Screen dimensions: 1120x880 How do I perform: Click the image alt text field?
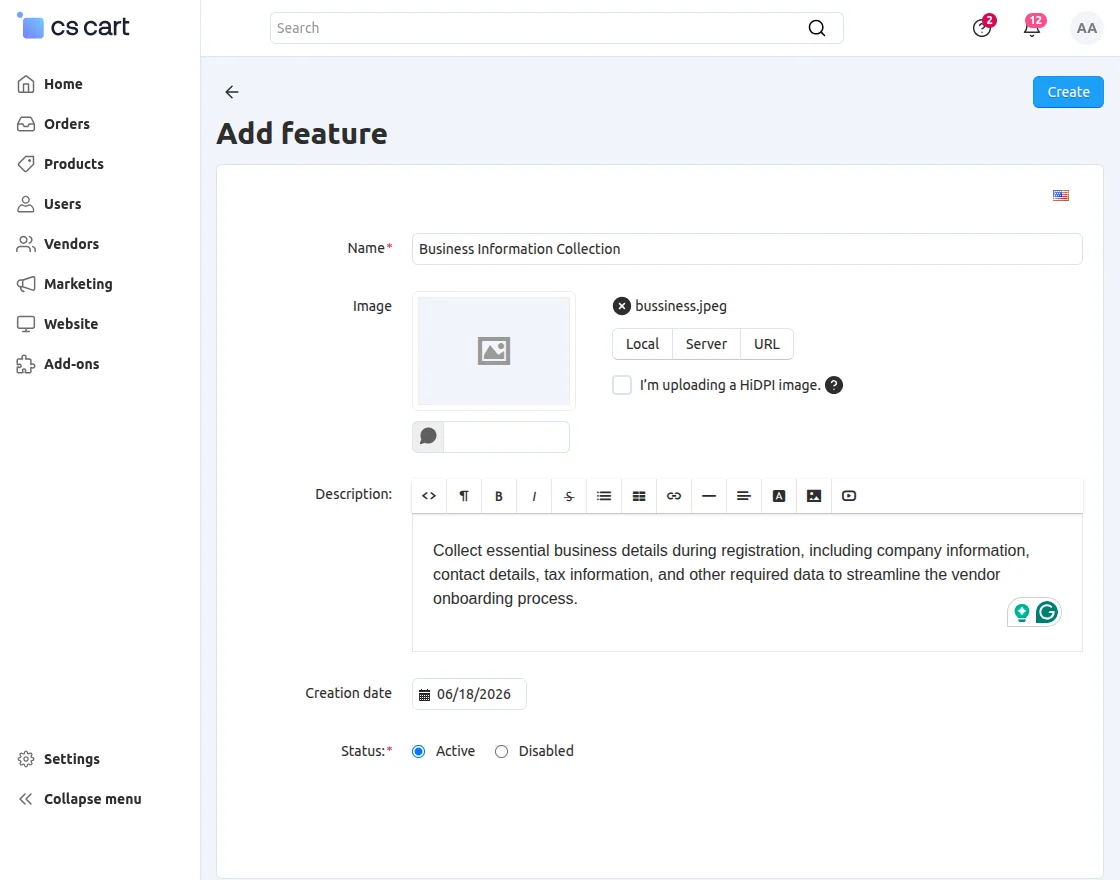tap(506, 436)
